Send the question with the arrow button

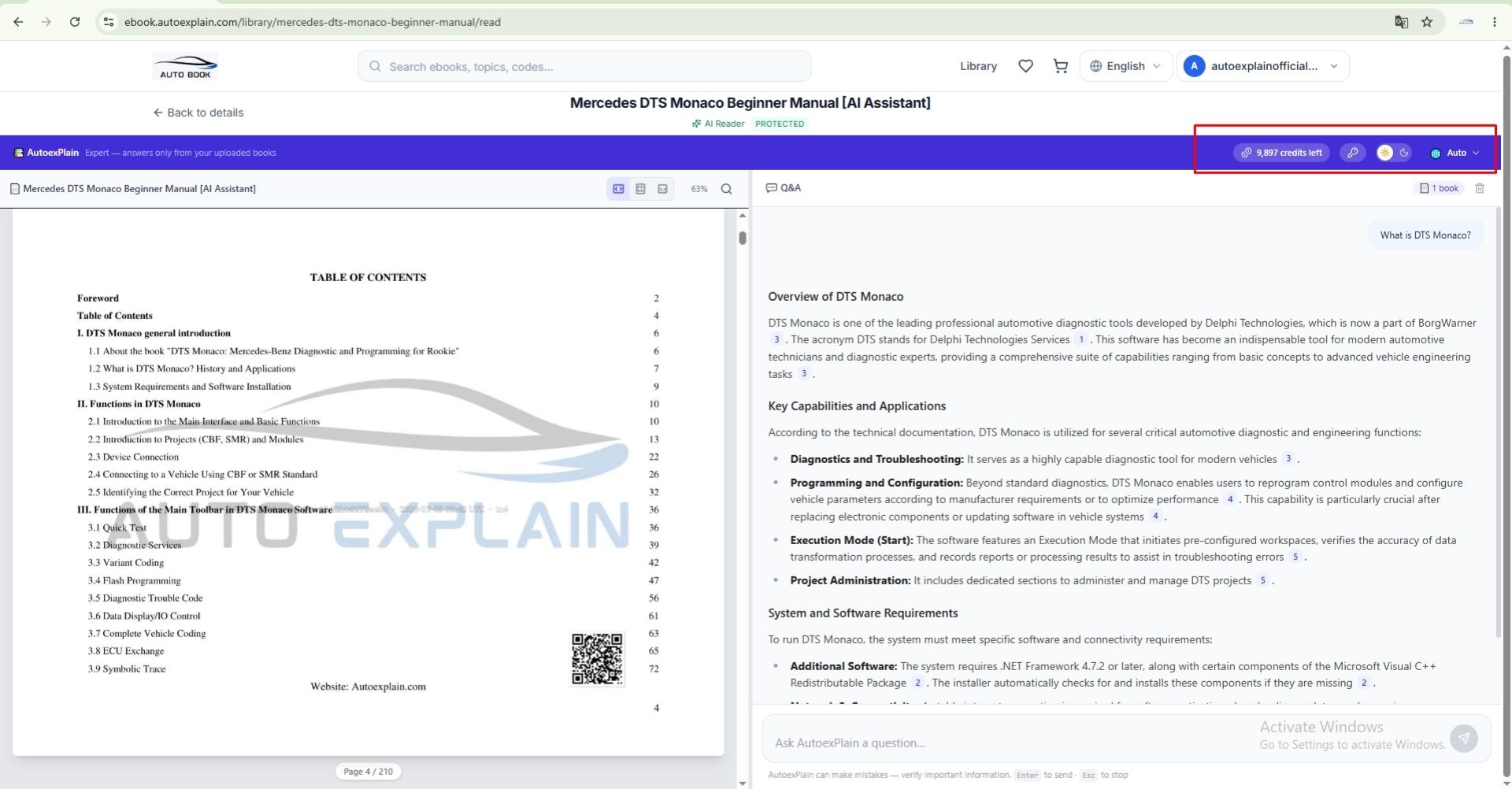(x=1463, y=738)
